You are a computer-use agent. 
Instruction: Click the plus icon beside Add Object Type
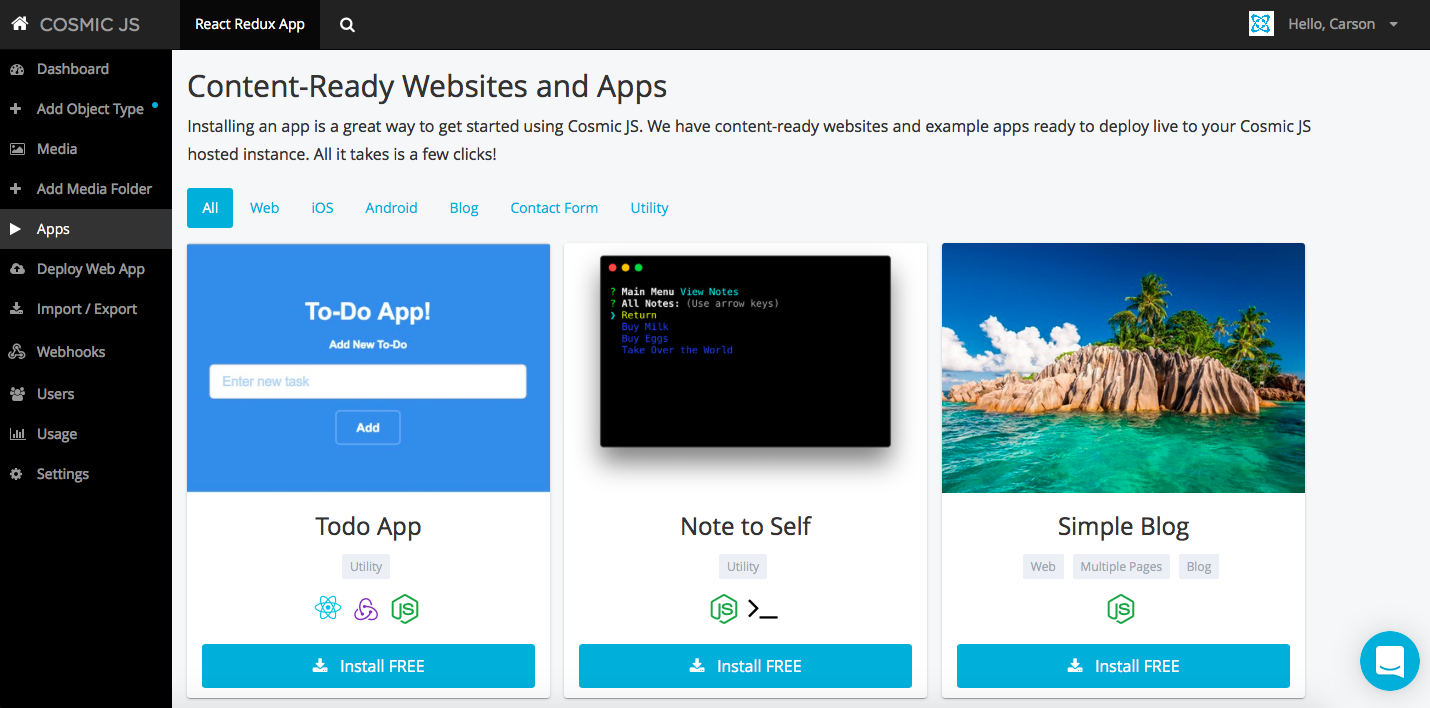point(16,109)
